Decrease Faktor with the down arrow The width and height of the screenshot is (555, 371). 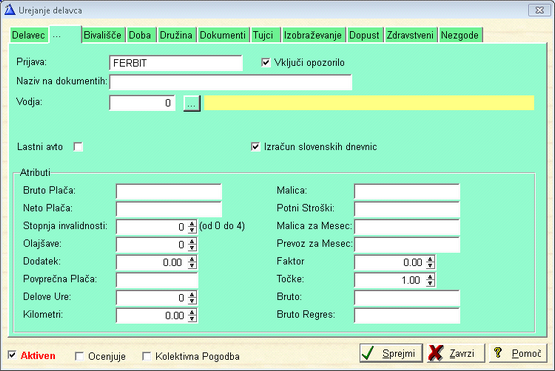pos(430,266)
